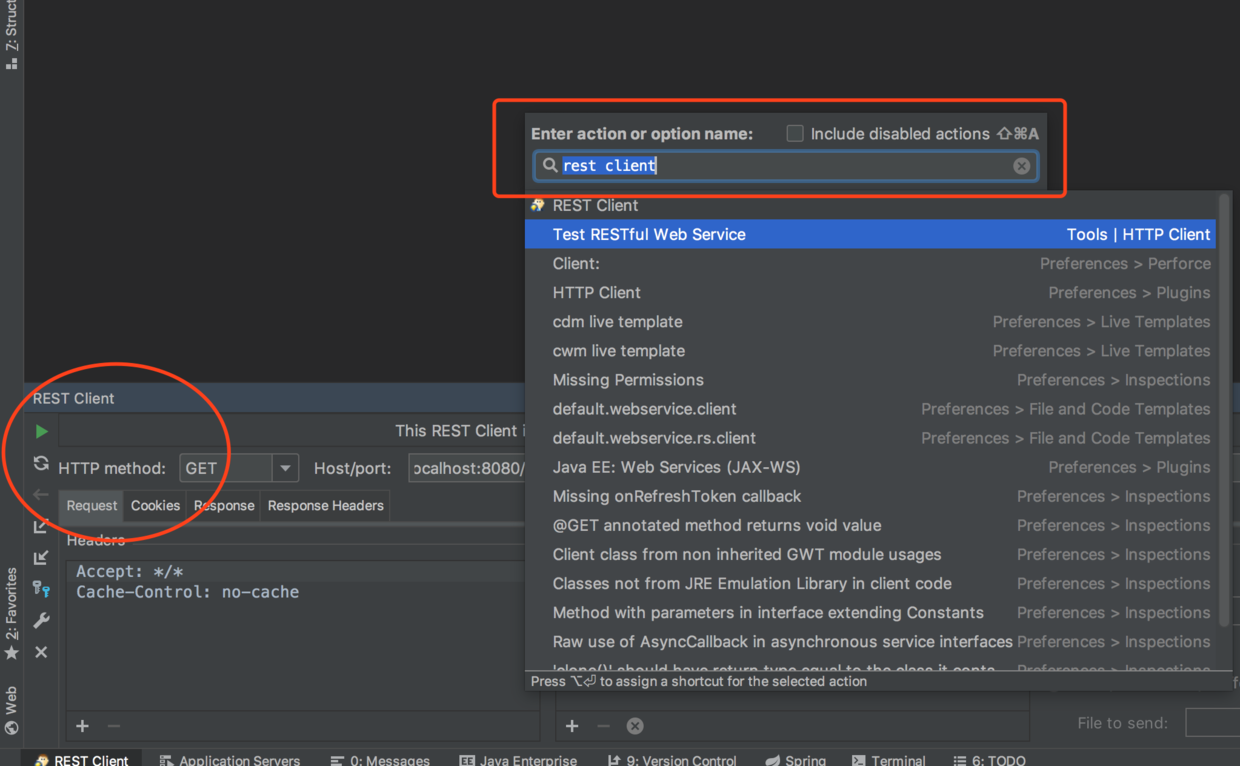Click the replay recent requests icon beside HTTP method
The height and width of the screenshot is (766, 1240).
point(41,463)
